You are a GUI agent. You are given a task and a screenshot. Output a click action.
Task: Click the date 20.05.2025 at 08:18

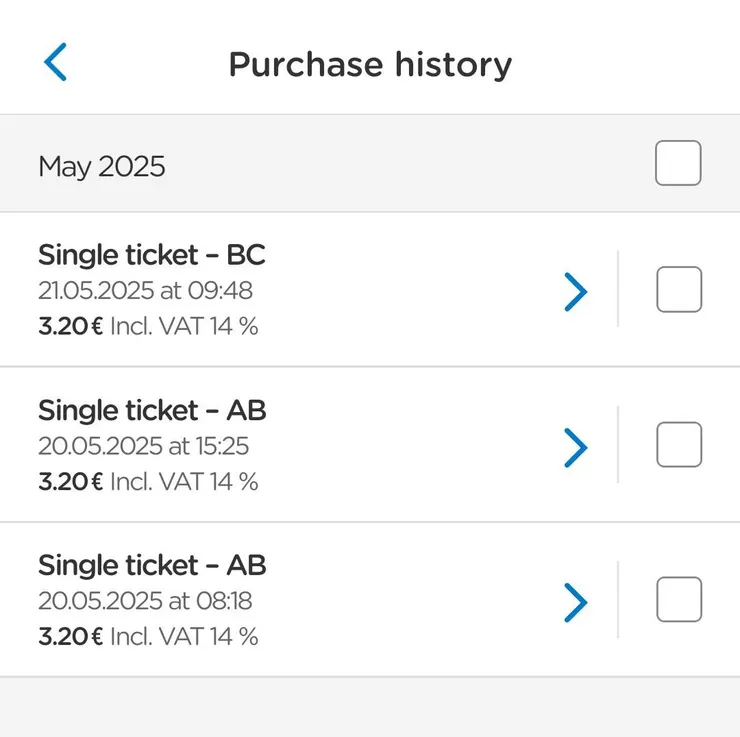pos(145,601)
